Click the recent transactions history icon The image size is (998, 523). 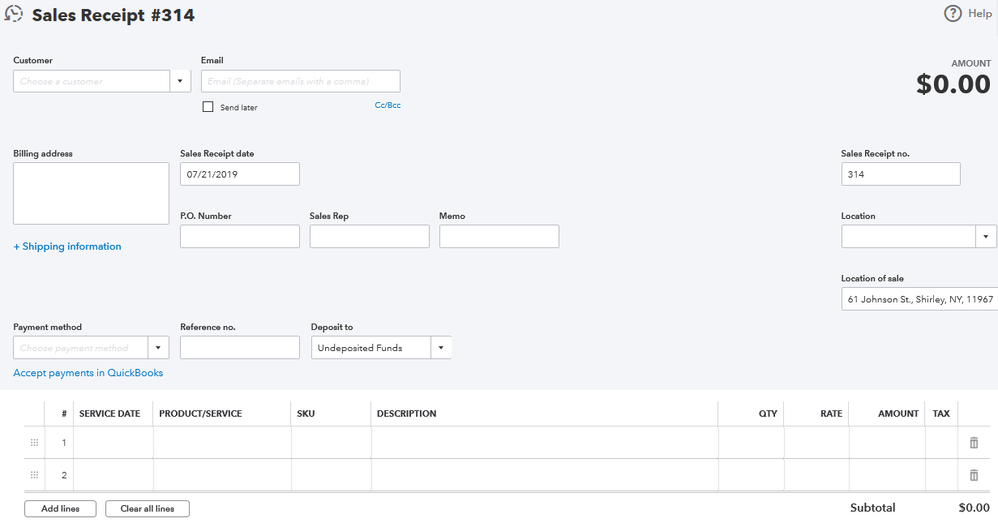click(14, 14)
